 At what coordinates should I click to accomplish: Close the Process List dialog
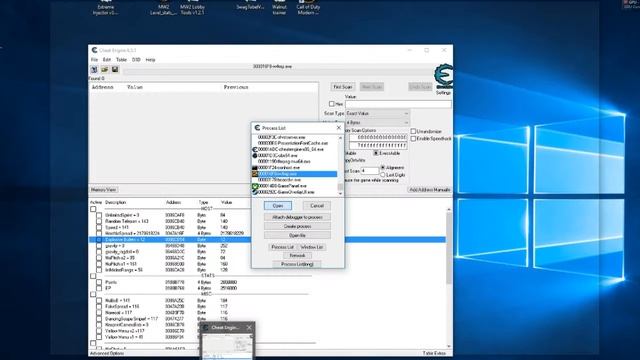(x=338, y=128)
